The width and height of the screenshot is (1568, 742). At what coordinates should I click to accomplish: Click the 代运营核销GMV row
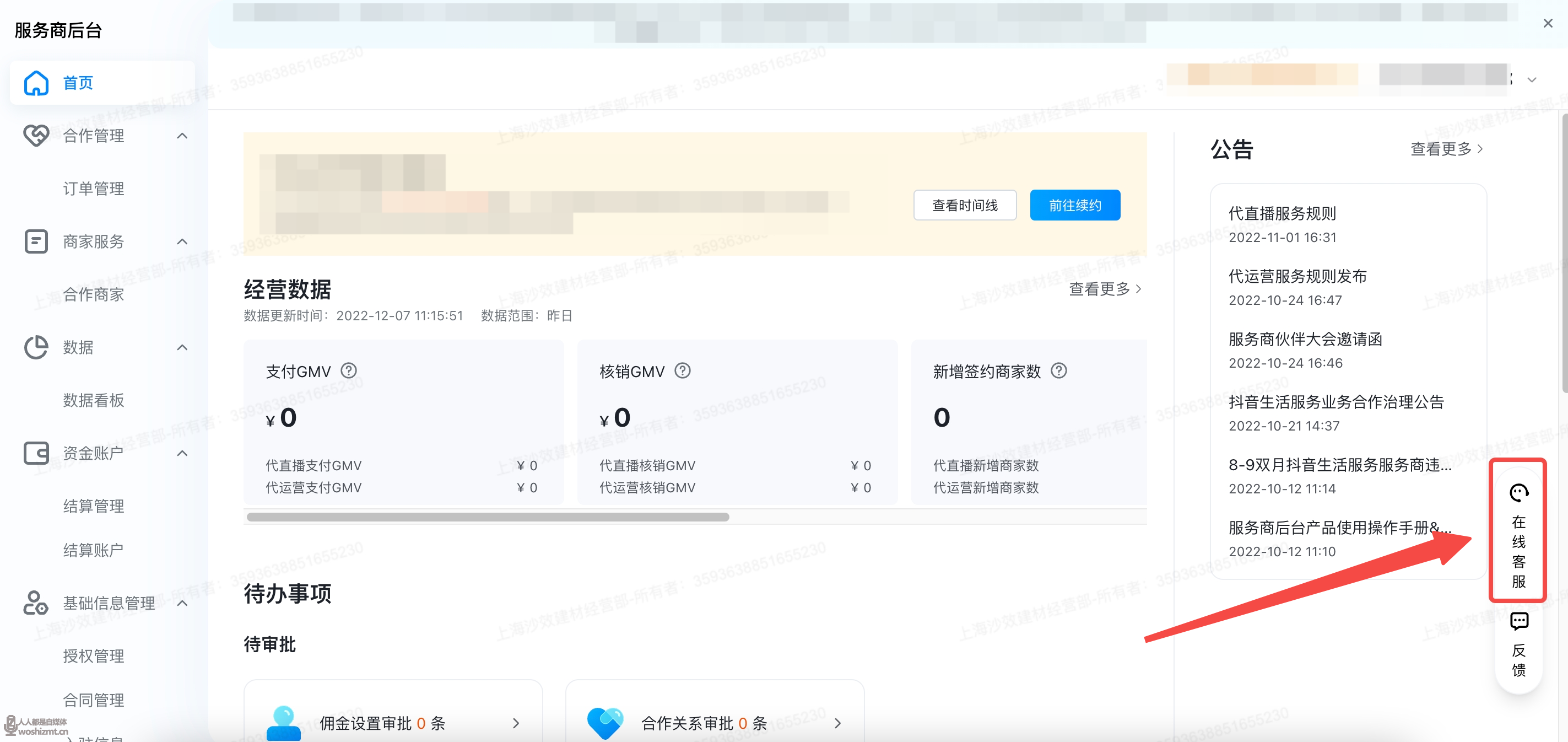click(735, 487)
